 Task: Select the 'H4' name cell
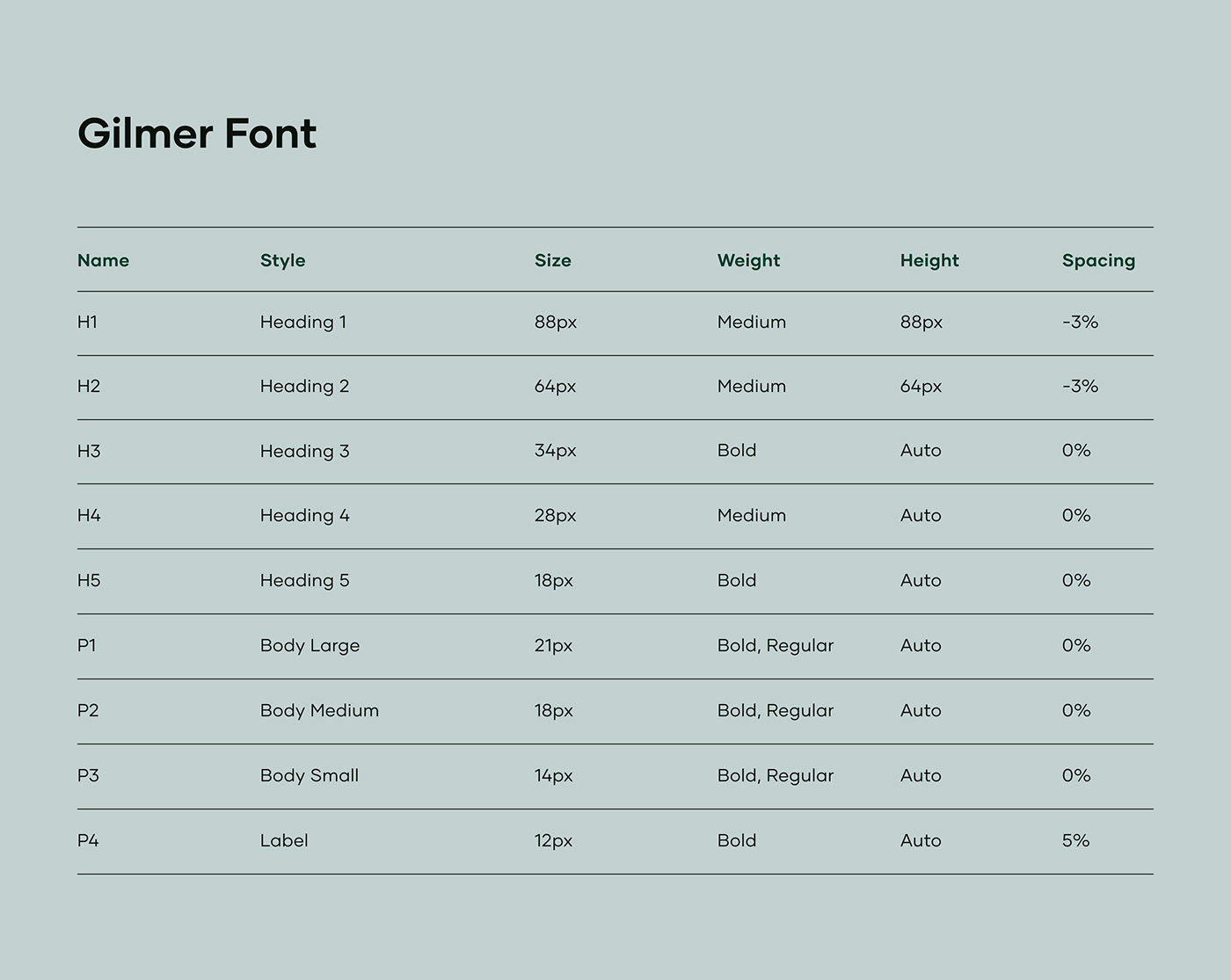pos(89,515)
